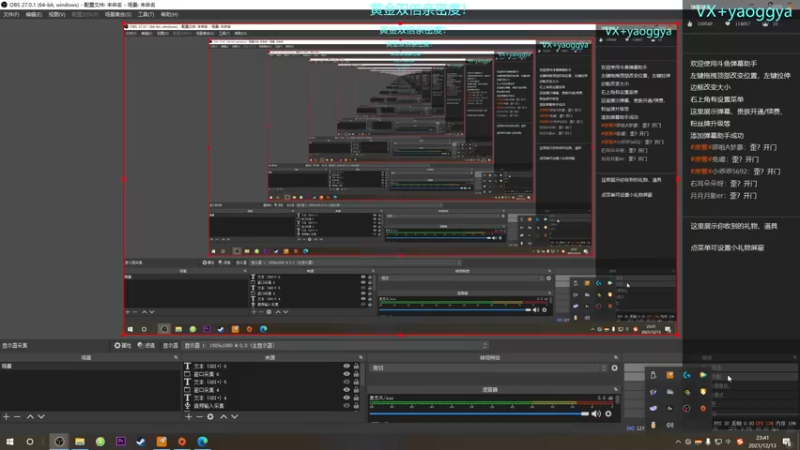Click the Chinese IME 中 indicator in taskbar
The image size is (800, 450).
729,442
